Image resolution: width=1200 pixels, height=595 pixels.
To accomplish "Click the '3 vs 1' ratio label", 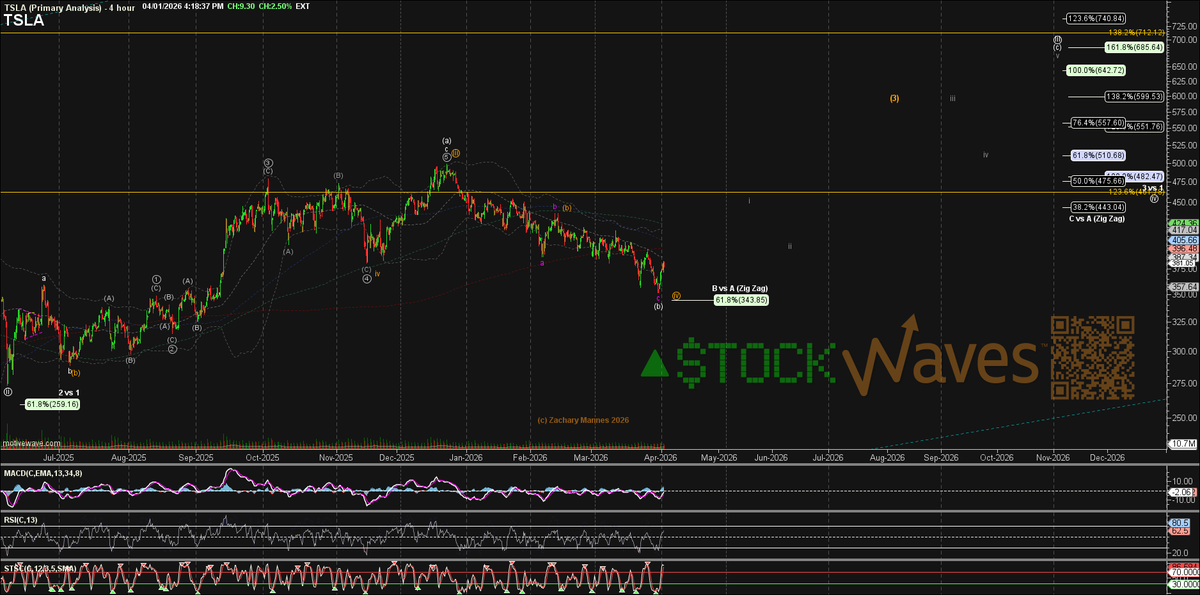I will click(x=1153, y=188).
